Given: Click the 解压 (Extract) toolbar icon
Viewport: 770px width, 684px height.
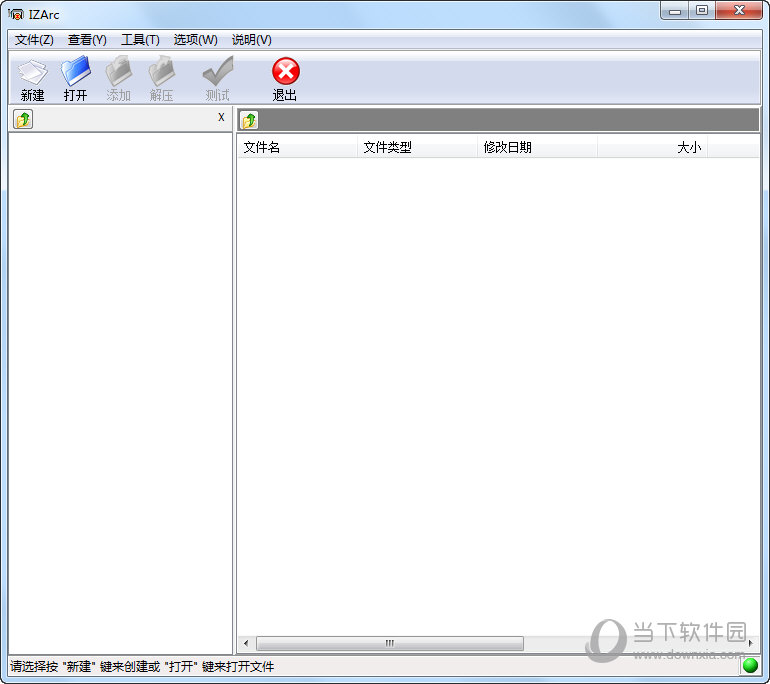Looking at the screenshot, I should 162,71.
